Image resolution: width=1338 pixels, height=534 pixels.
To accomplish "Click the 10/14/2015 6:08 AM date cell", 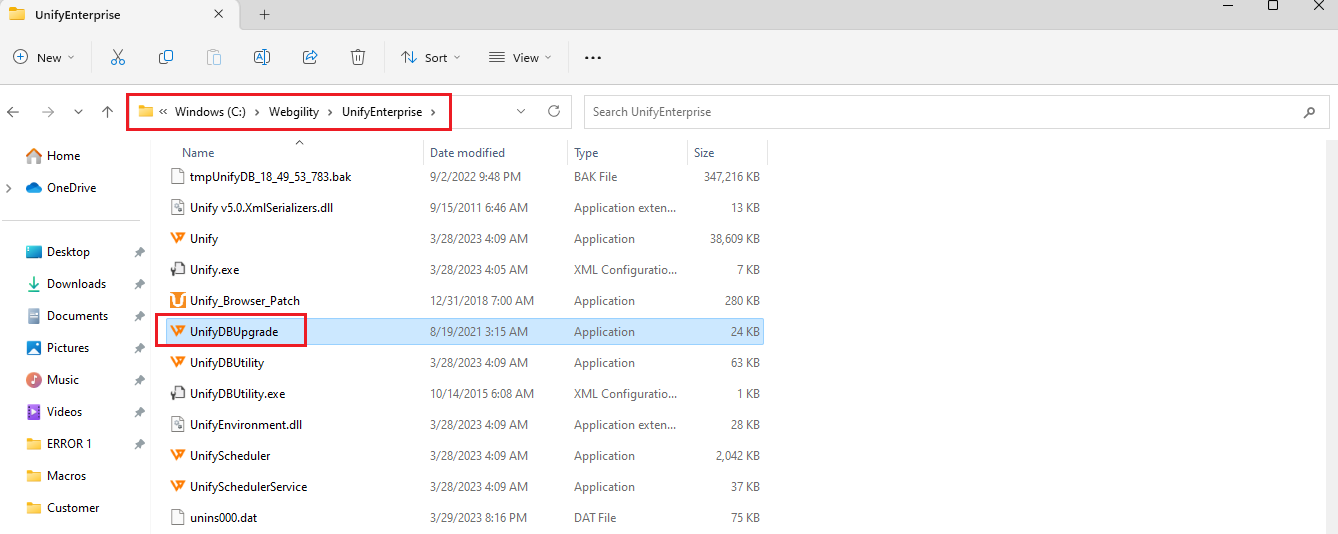I will (482, 394).
